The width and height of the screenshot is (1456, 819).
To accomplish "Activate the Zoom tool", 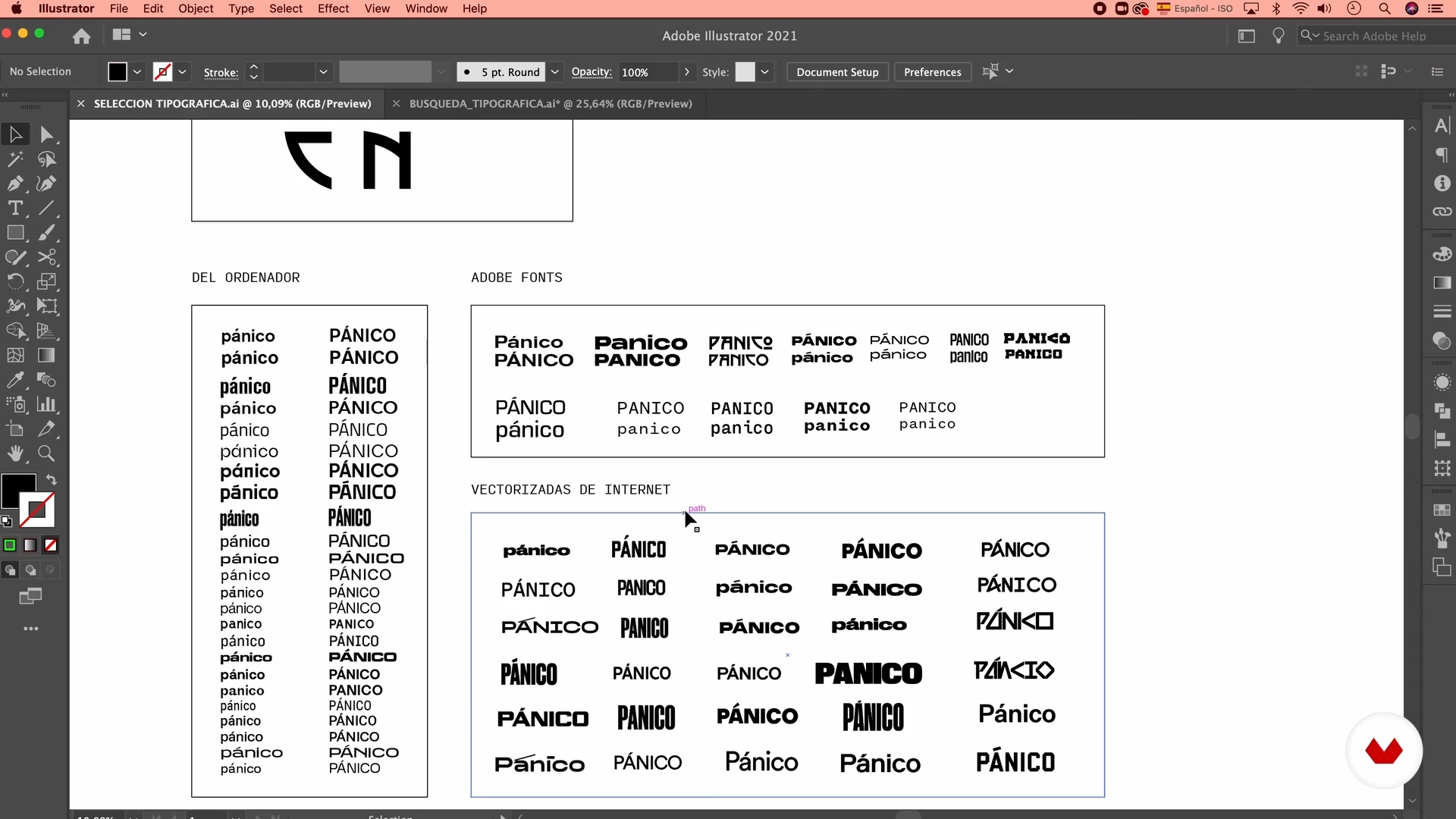I will pyautogui.click(x=46, y=453).
